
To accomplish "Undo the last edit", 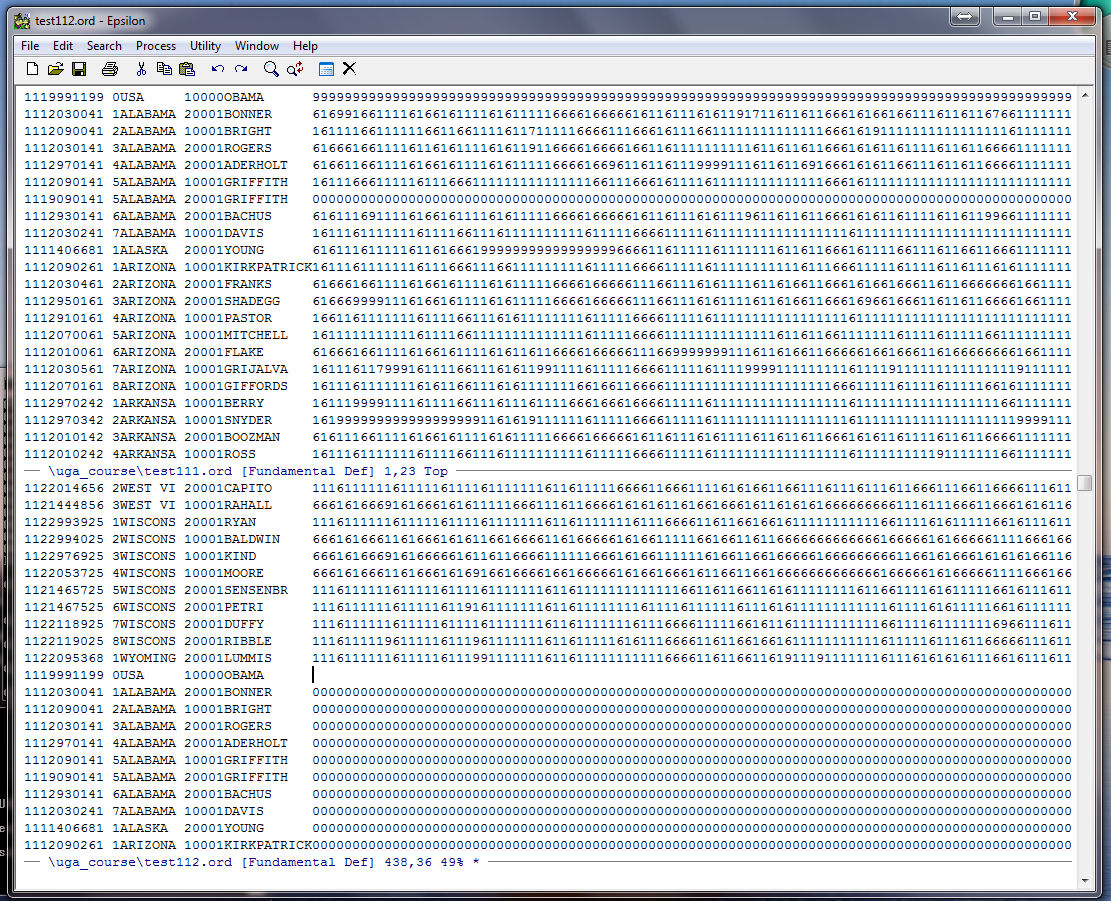I will (x=217, y=69).
